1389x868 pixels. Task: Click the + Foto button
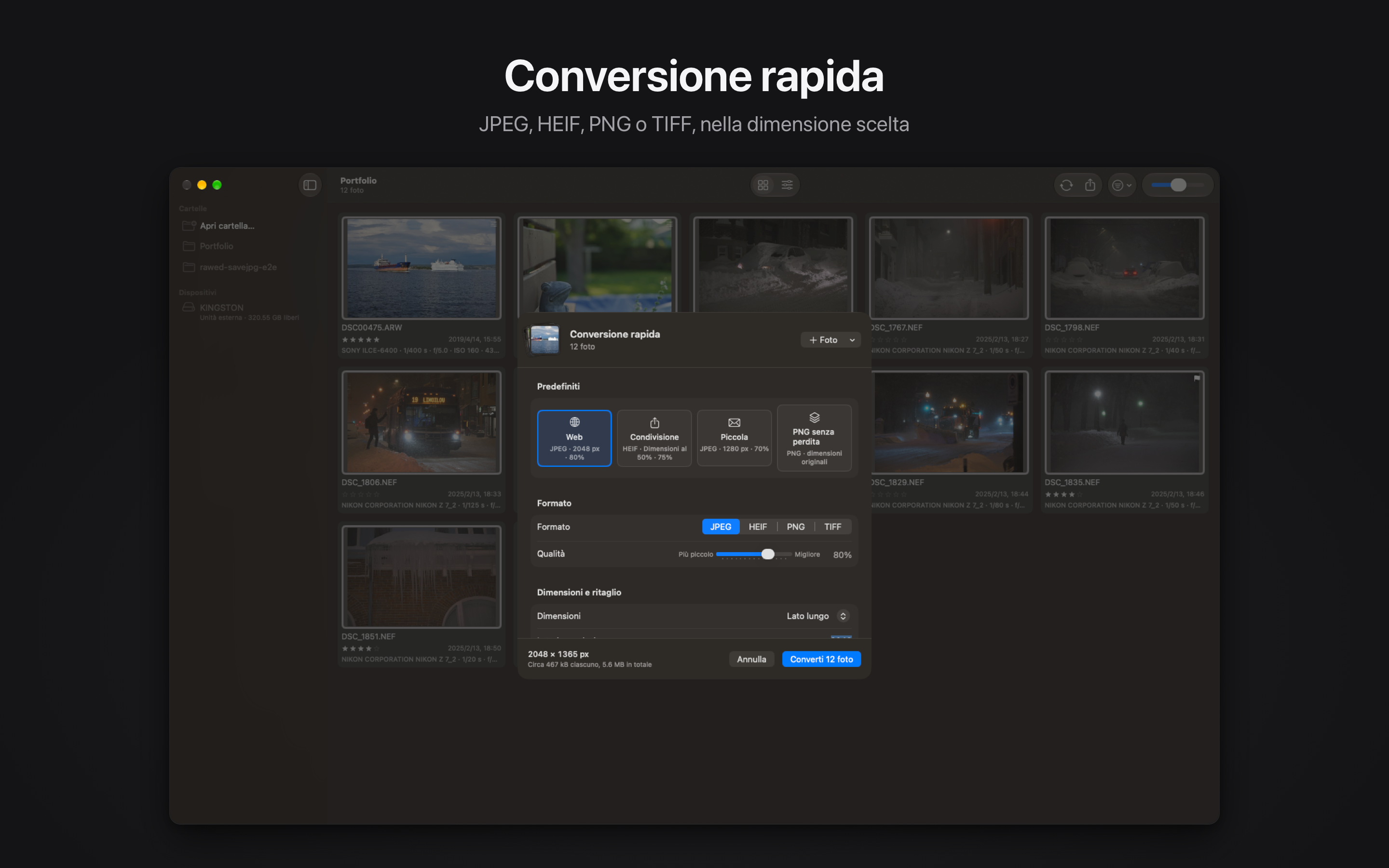(823, 340)
